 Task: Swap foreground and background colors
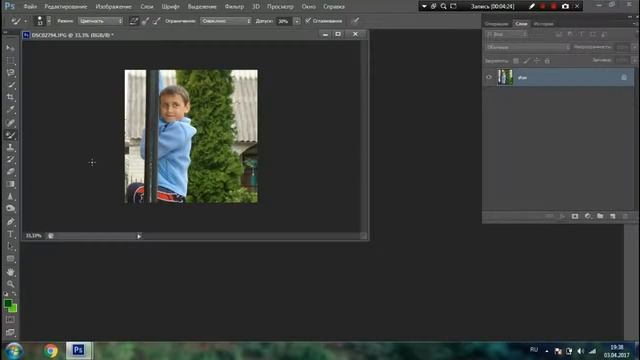pyautogui.click(x=14, y=294)
